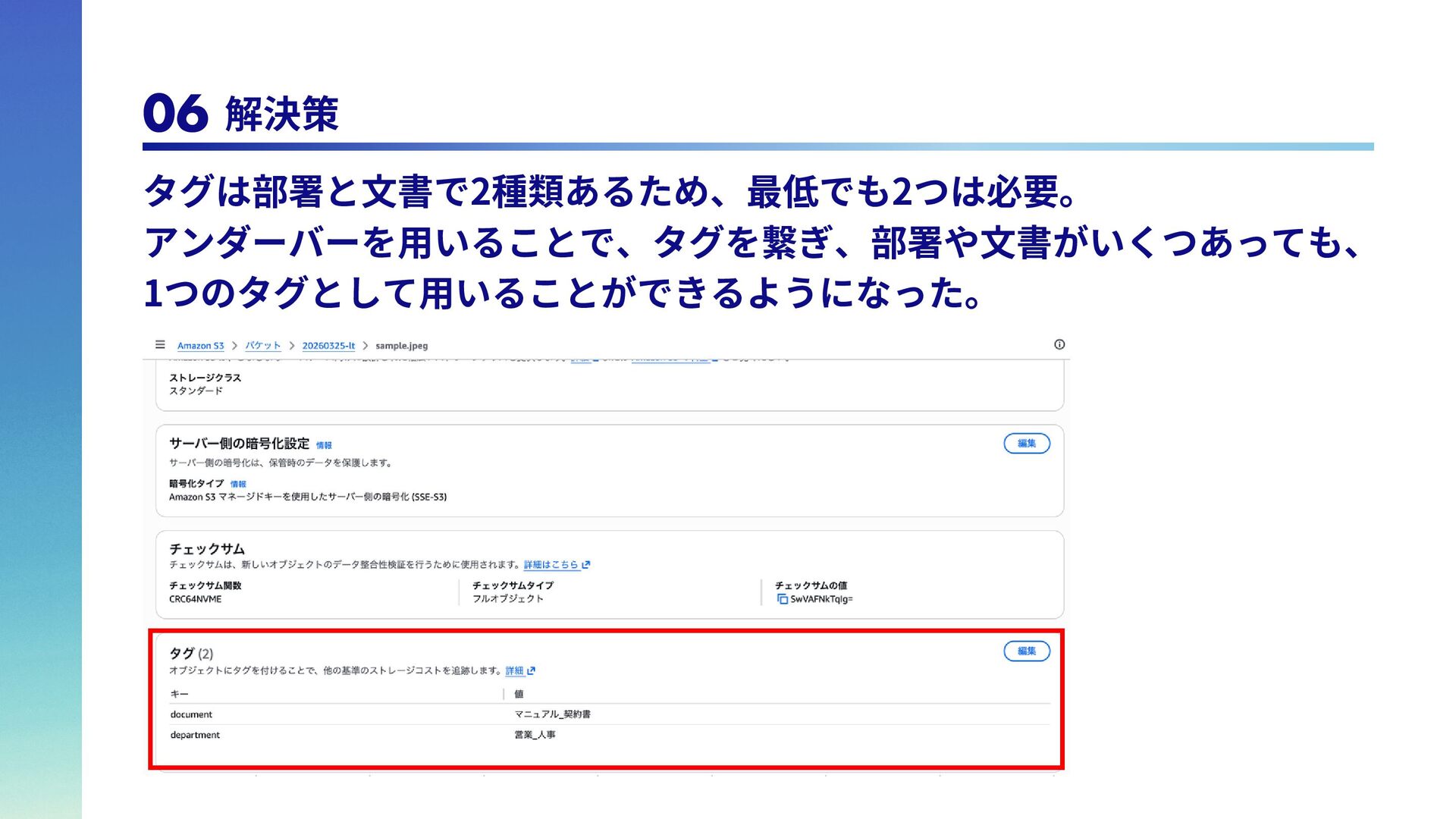Click the info circle icon top right
This screenshot has height=819, width=1456.
pos(1059,344)
